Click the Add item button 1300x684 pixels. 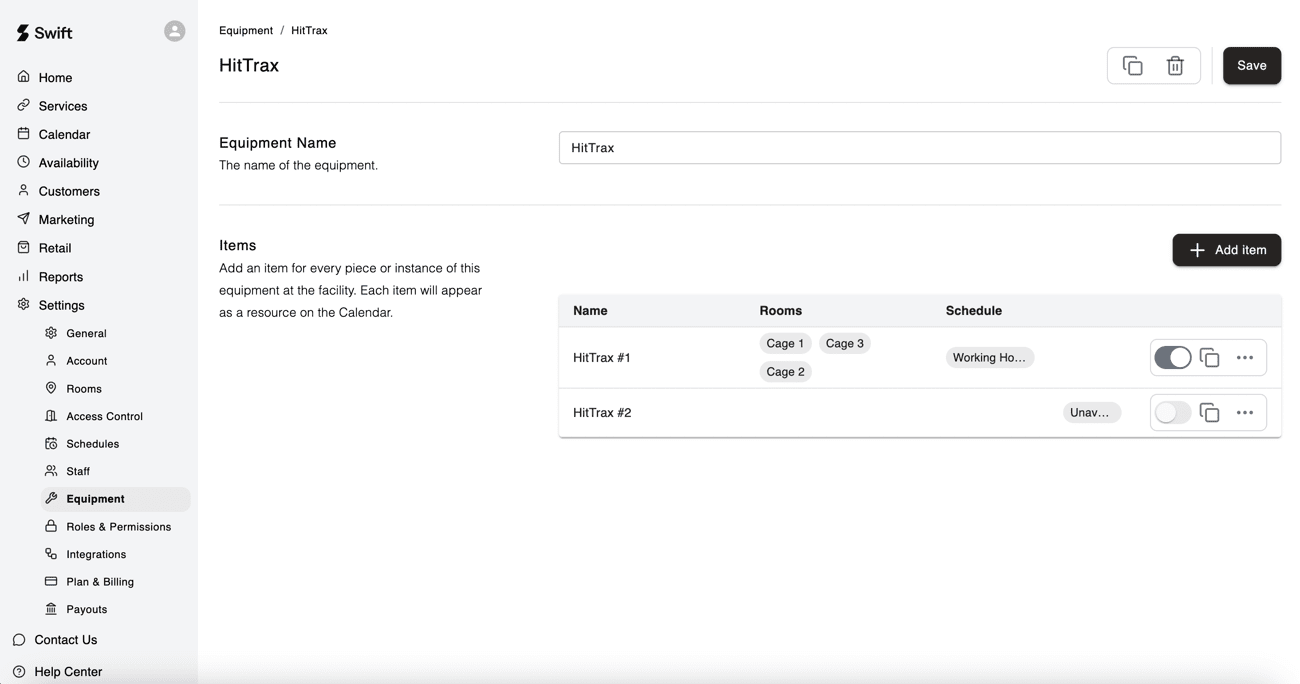point(1227,250)
